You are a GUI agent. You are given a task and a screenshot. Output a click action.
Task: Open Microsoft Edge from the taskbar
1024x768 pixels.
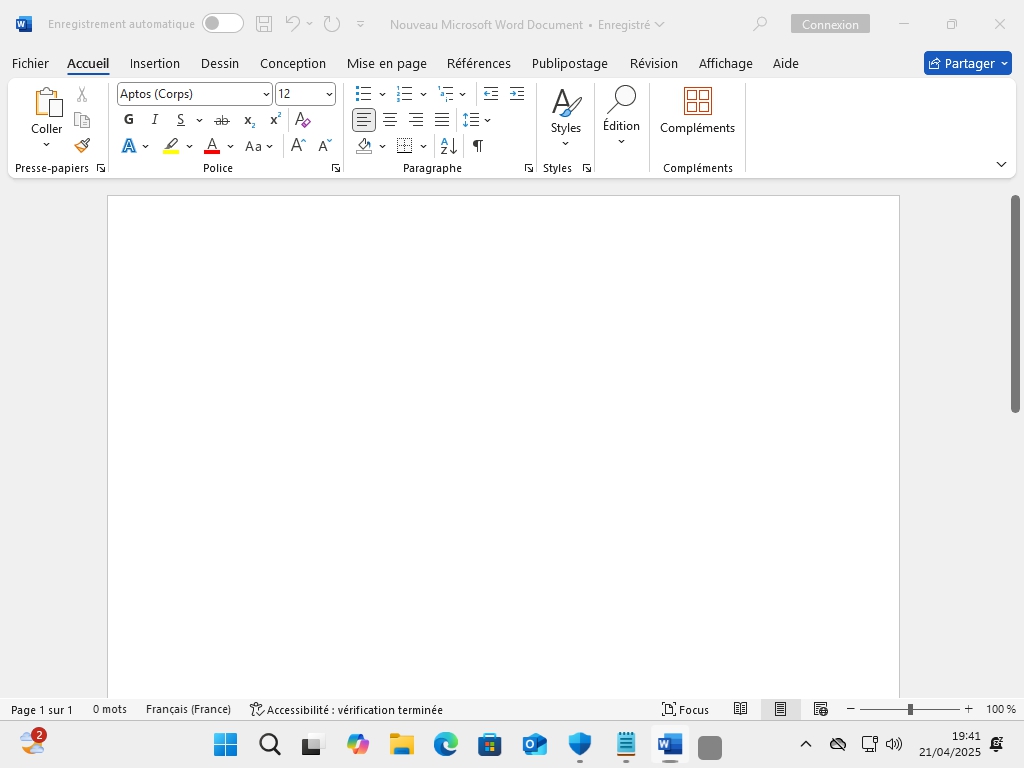(445, 745)
